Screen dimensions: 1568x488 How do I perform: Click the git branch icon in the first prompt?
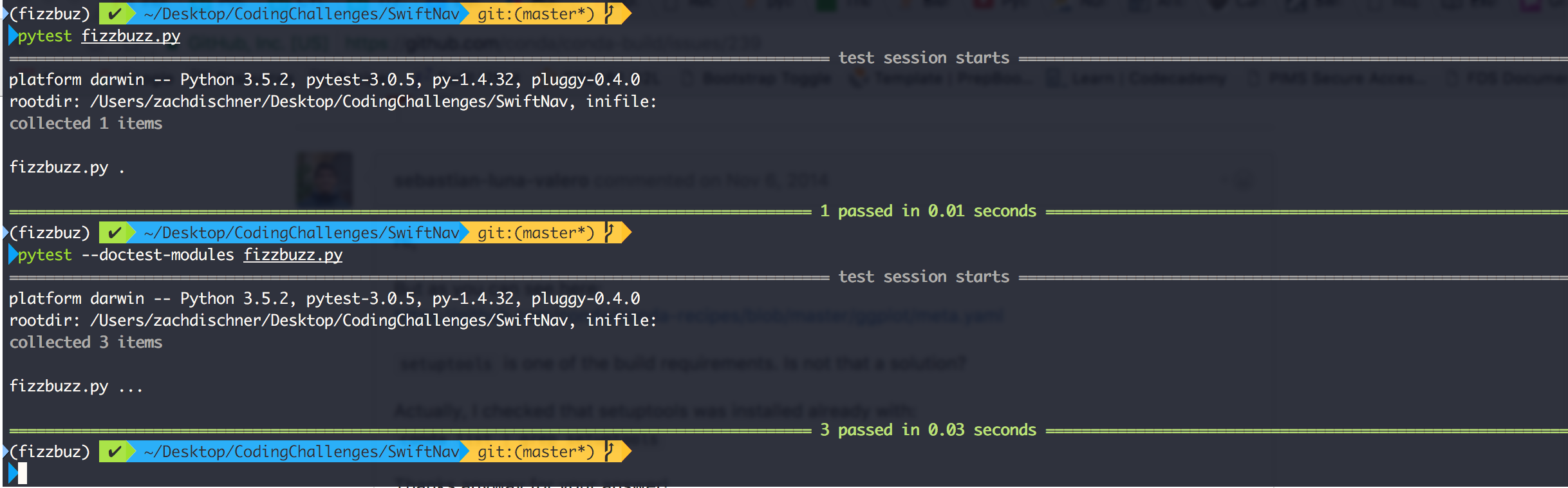coord(610,14)
